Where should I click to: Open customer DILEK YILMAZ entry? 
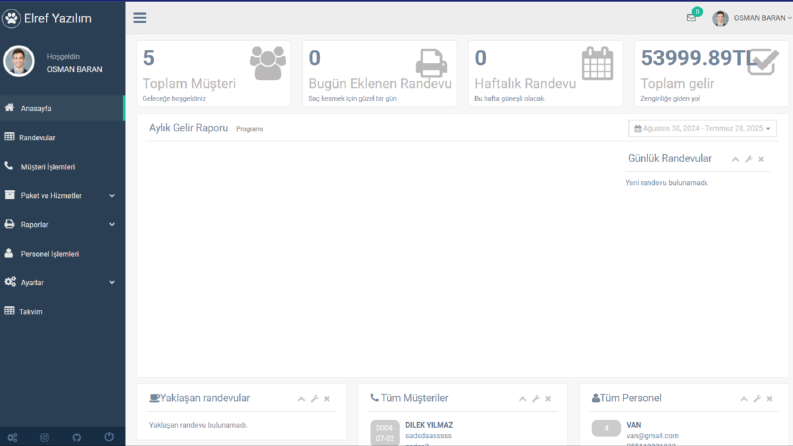tap(429, 425)
